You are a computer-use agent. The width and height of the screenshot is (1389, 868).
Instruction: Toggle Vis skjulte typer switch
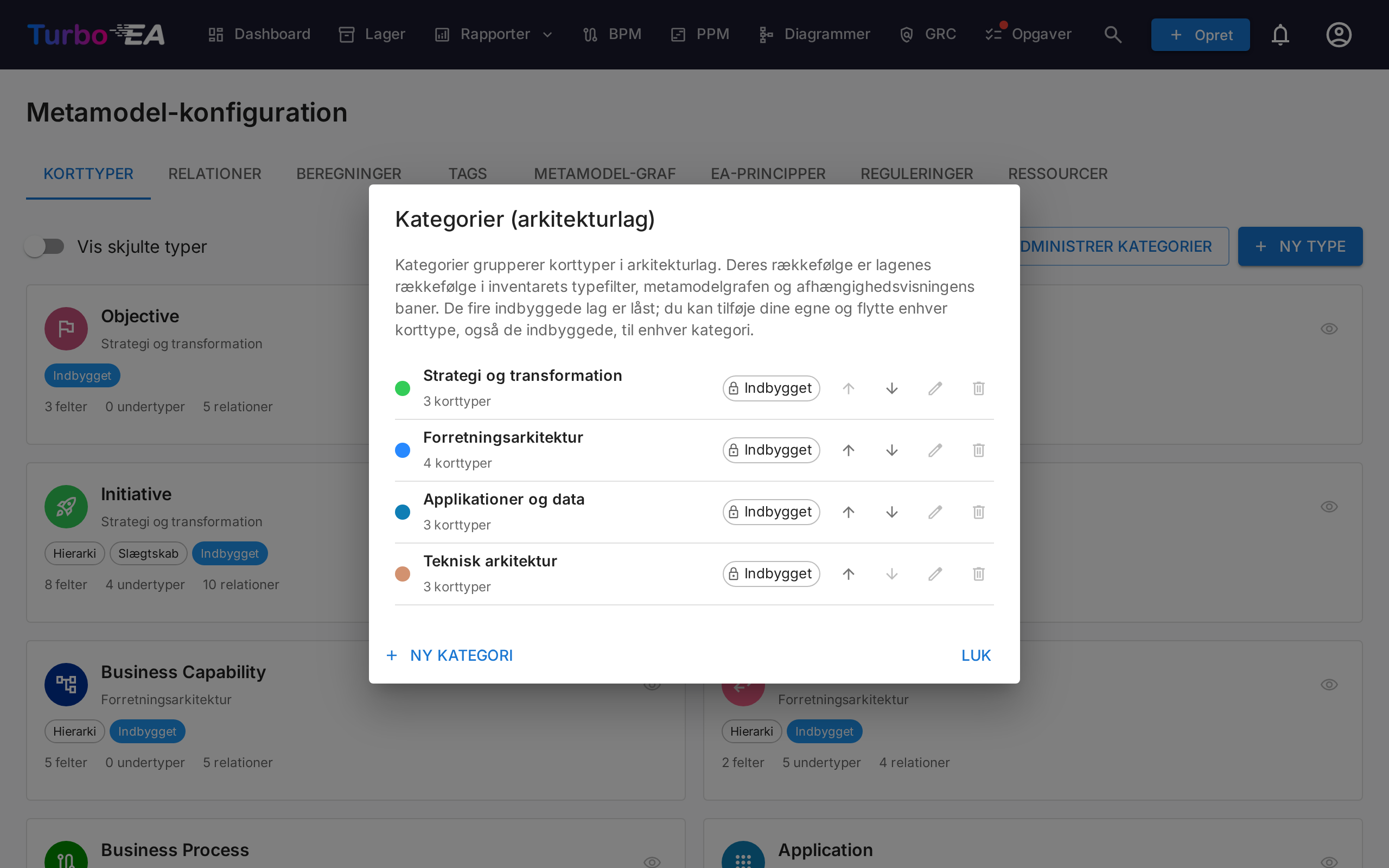point(45,247)
